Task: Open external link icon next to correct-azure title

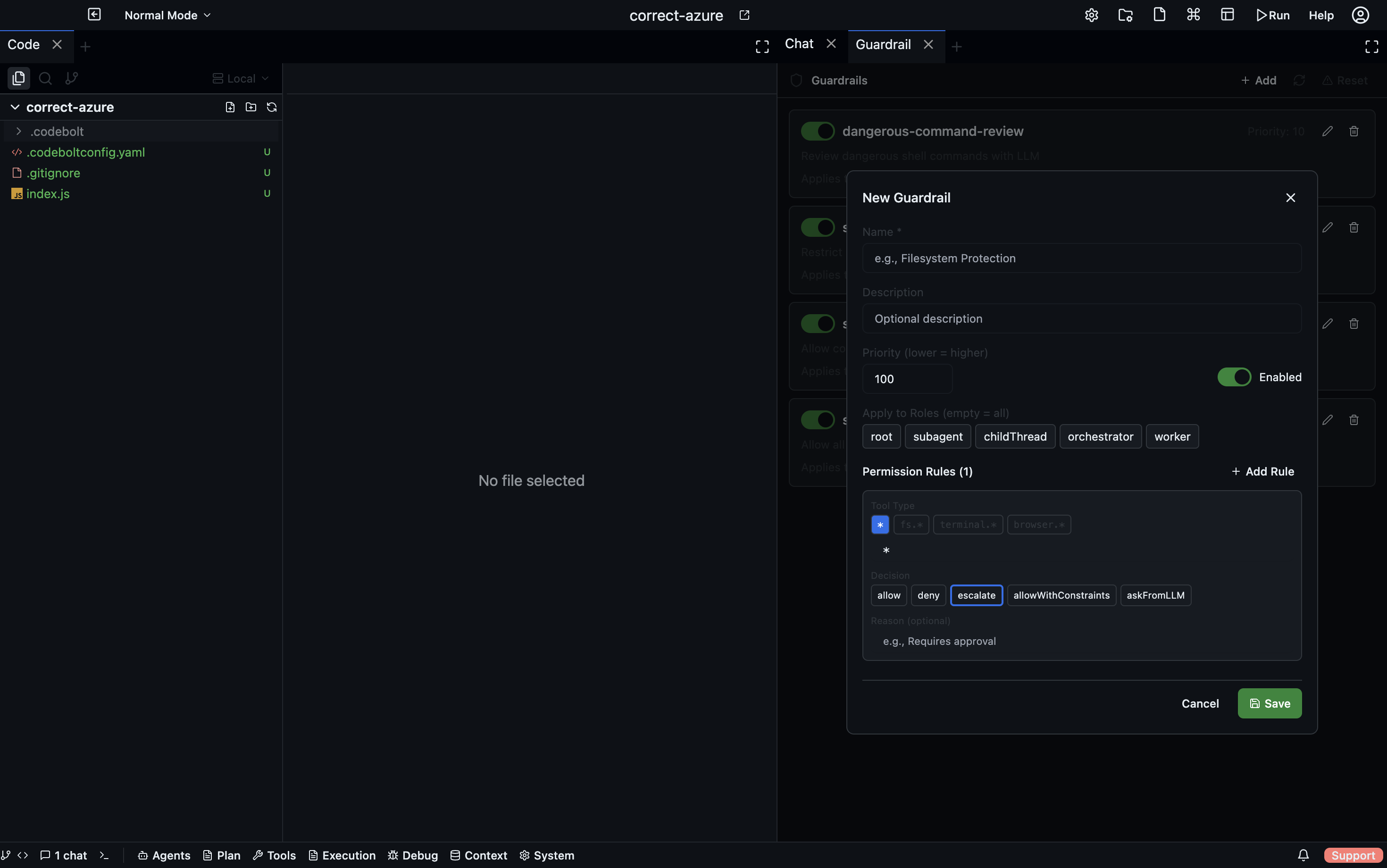Action: point(744,16)
